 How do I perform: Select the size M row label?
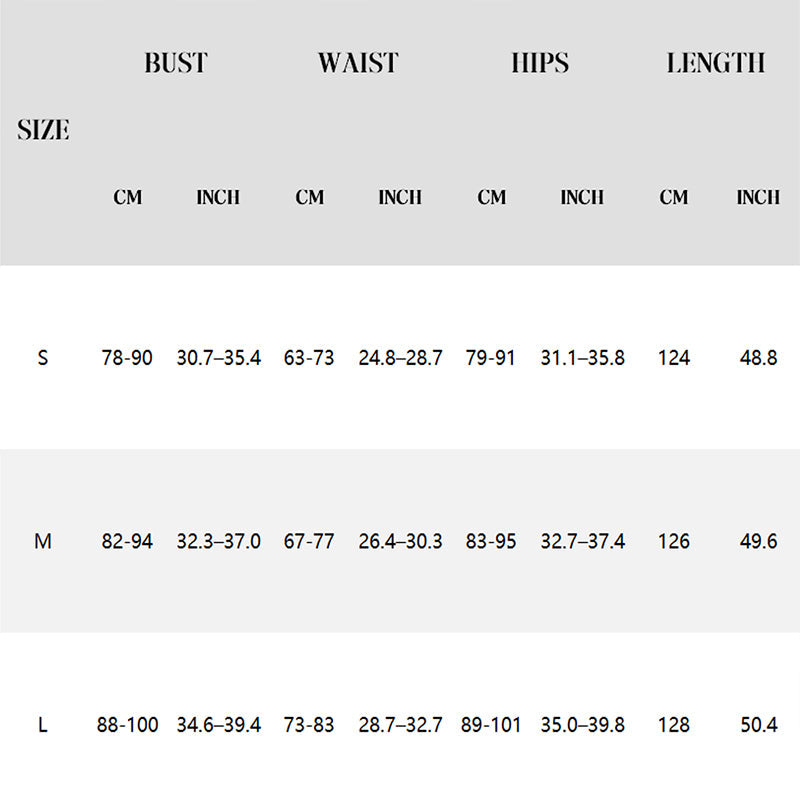[x=43, y=541]
